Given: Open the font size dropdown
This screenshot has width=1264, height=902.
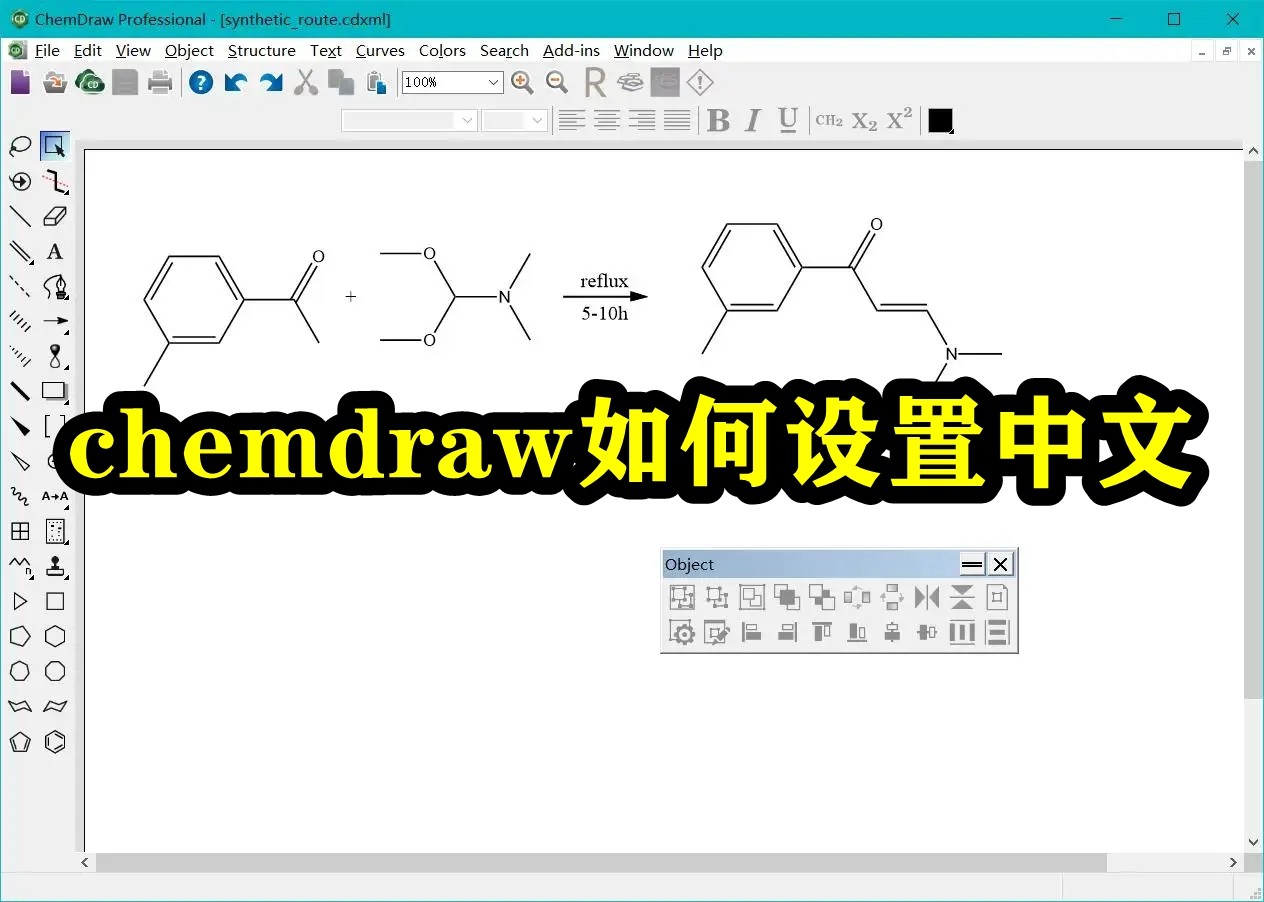Looking at the screenshot, I should point(538,121).
